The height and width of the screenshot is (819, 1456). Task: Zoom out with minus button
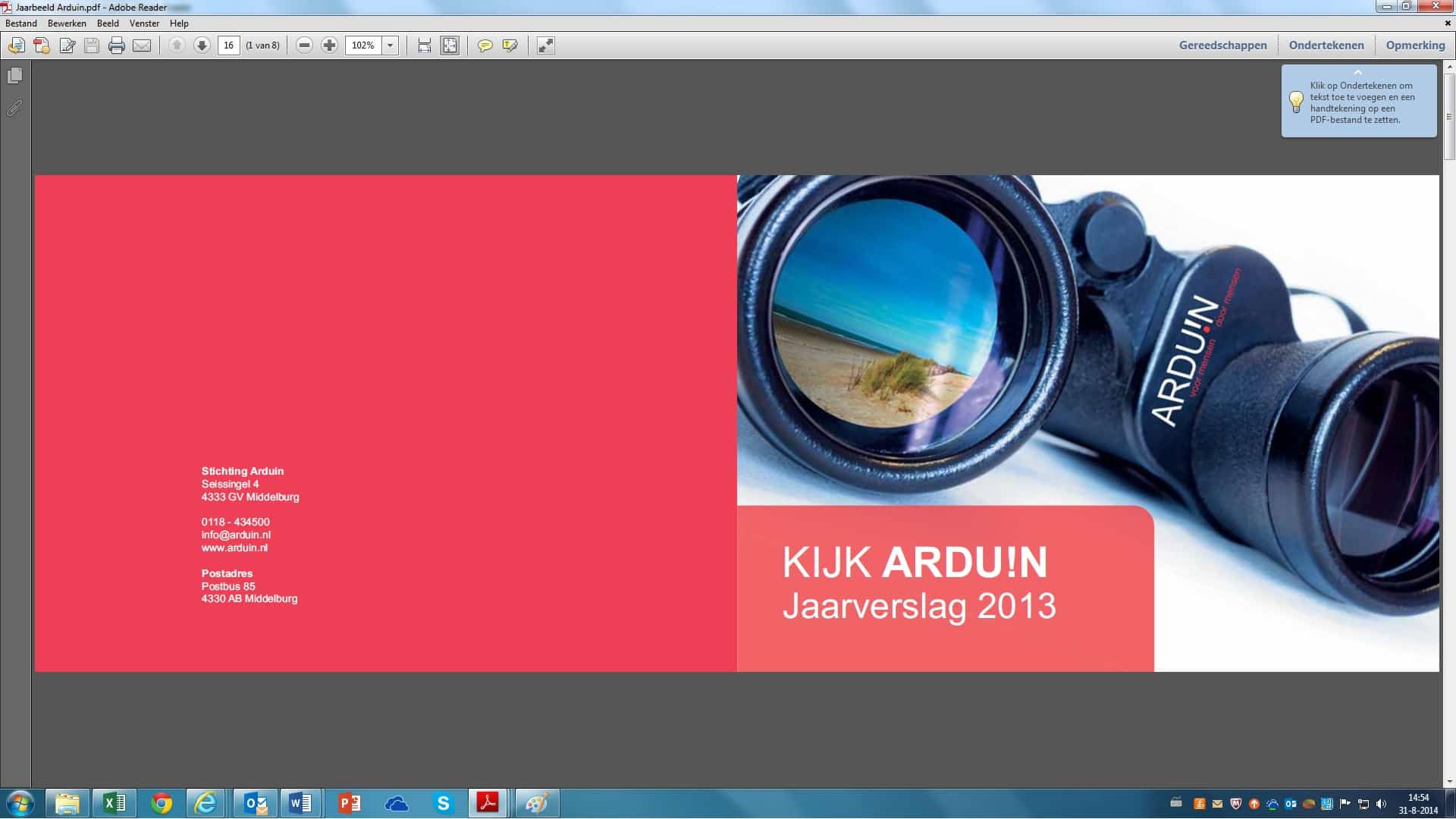[304, 45]
